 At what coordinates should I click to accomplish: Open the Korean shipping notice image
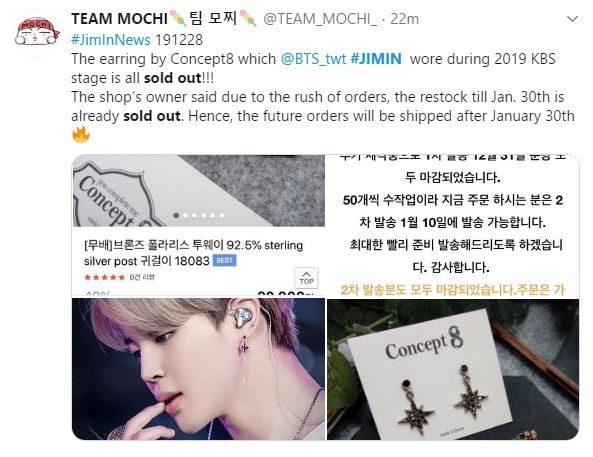tap(453, 225)
